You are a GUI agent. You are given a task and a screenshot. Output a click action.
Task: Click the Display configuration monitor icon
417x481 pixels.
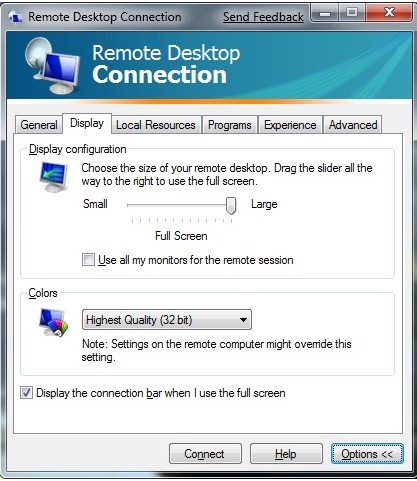click(54, 177)
